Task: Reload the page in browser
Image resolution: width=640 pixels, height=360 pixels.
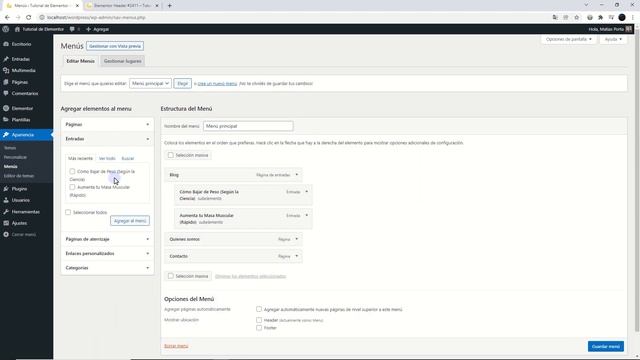Action: pos(29,18)
